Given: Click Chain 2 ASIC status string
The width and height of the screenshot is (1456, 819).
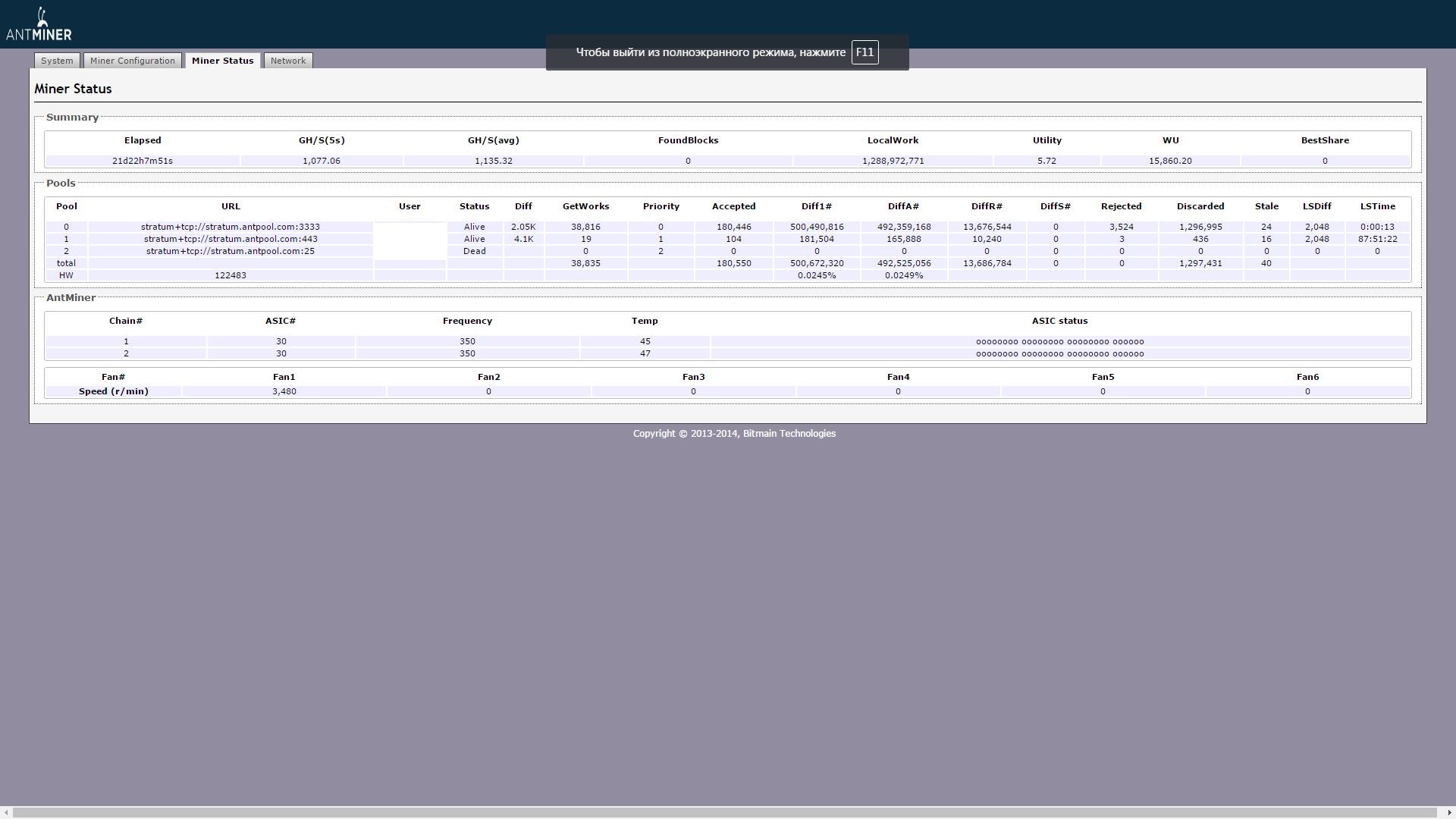Looking at the screenshot, I should (1059, 354).
